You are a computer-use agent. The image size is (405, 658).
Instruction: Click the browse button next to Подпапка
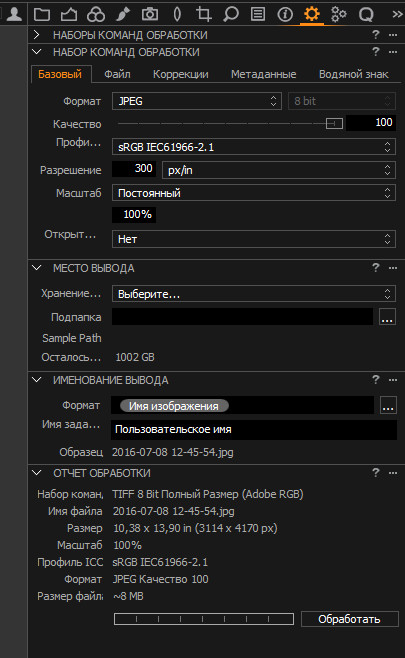tap(387, 317)
